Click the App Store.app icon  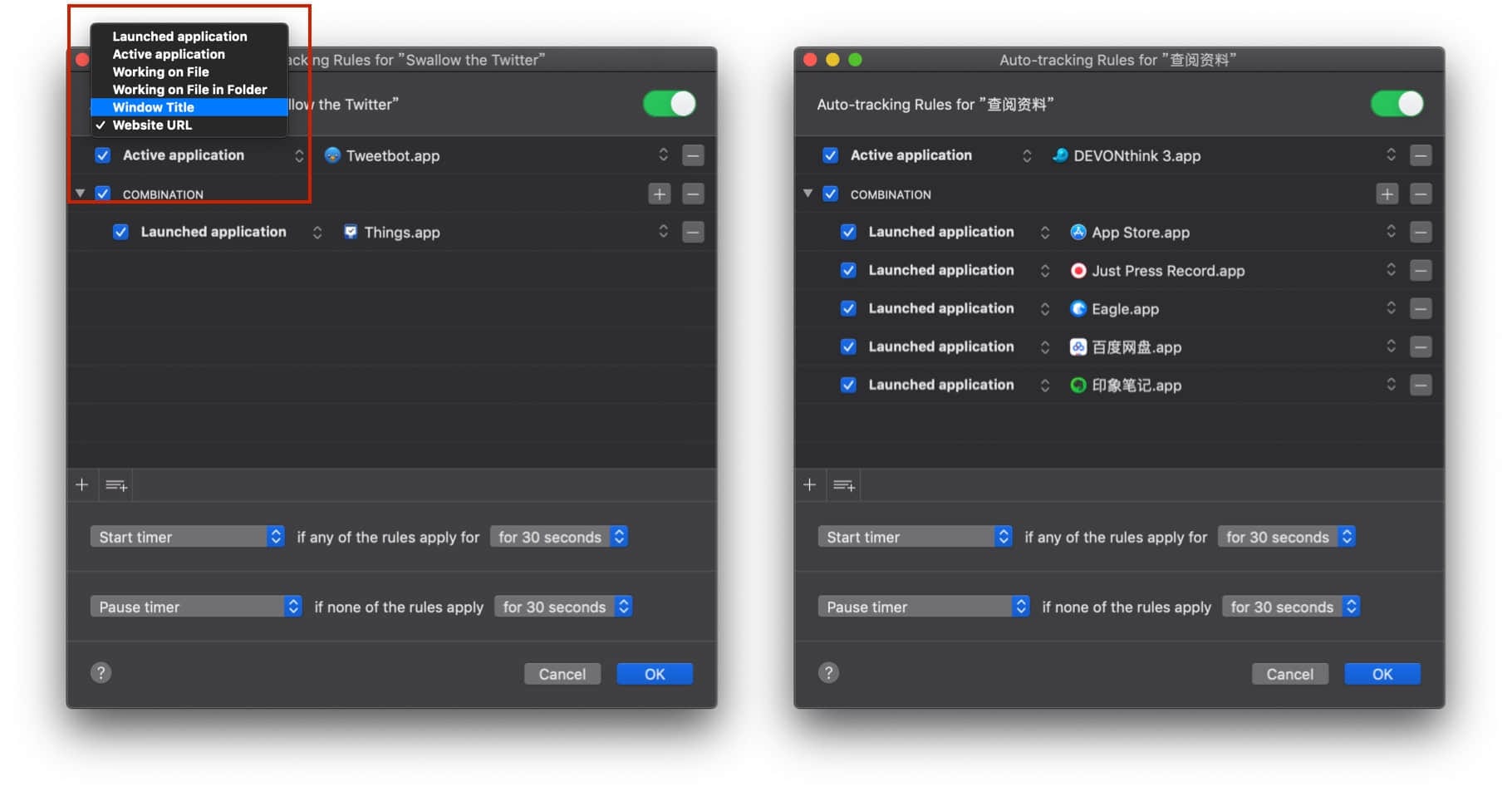coord(1078,232)
